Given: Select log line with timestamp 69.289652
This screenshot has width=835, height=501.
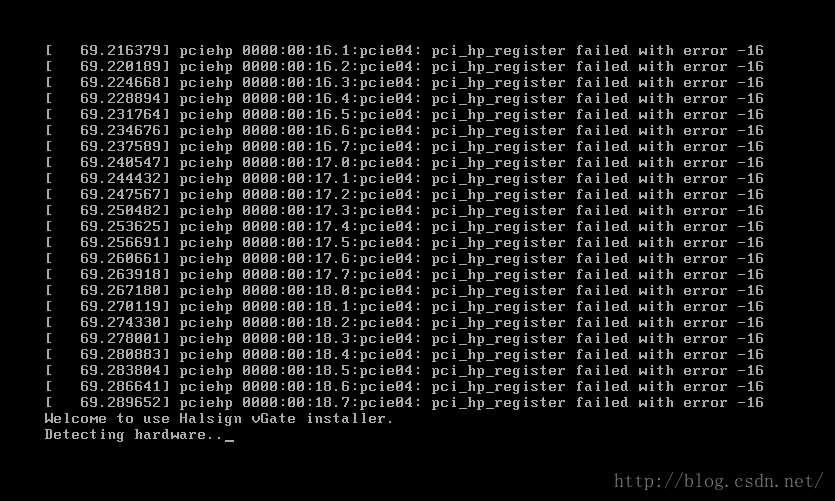Looking at the screenshot, I should [x=404, y=403].
